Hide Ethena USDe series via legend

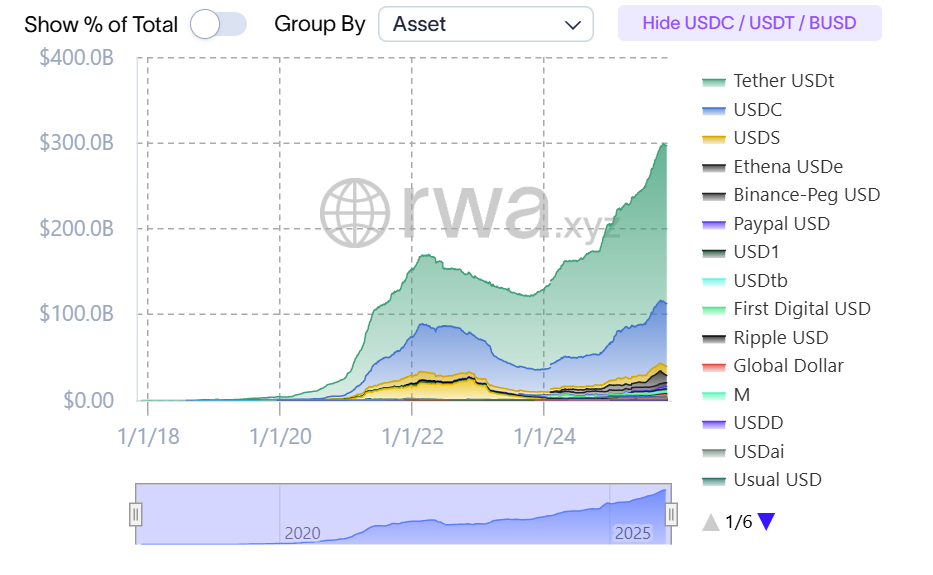click(787, 167)
